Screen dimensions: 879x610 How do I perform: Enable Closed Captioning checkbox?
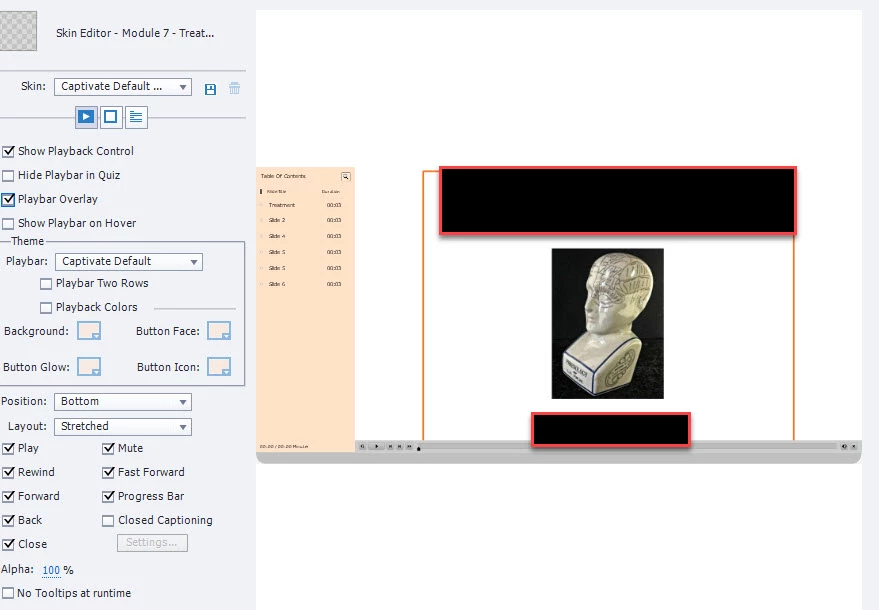point(108,521)
